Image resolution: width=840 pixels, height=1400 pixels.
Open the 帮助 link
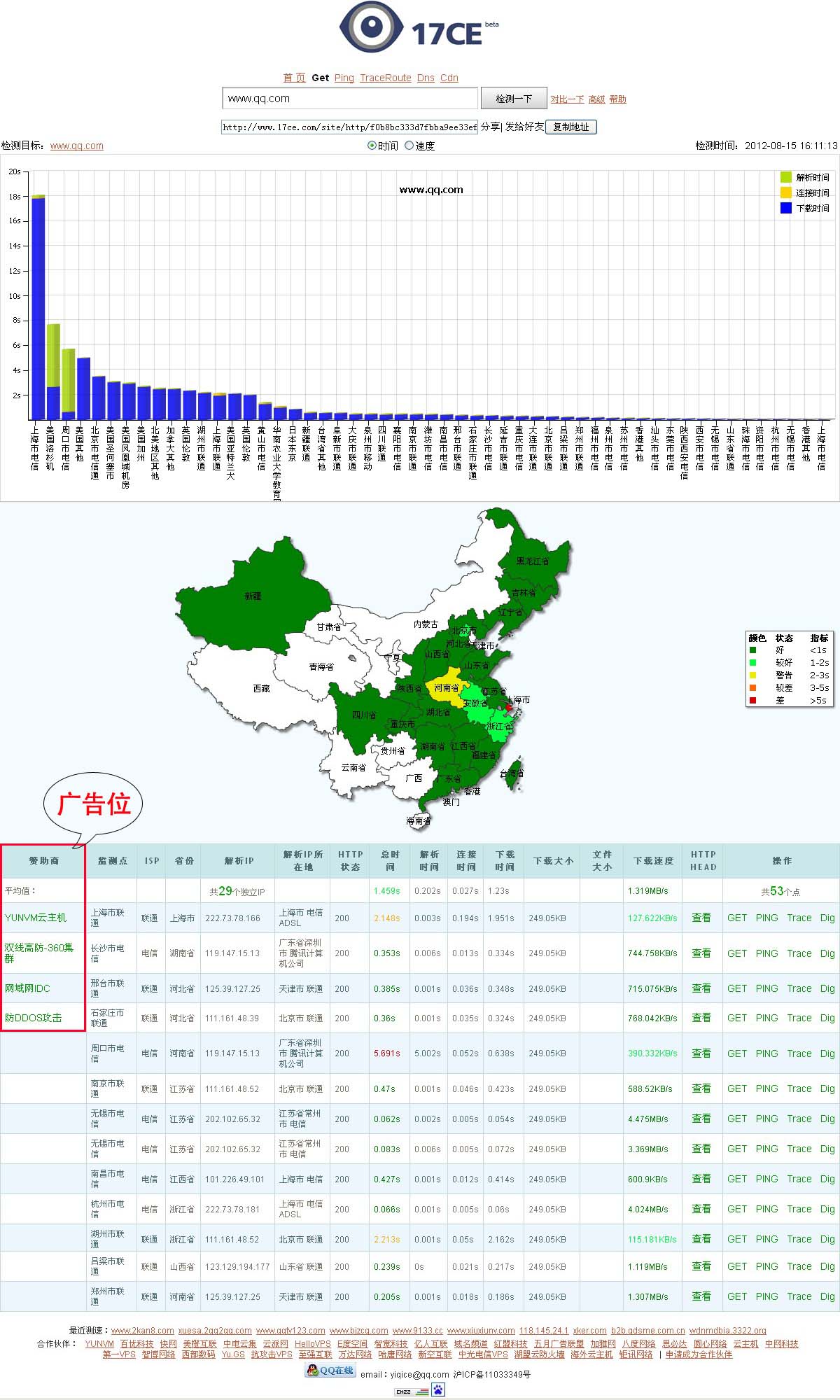click(618, 99)
